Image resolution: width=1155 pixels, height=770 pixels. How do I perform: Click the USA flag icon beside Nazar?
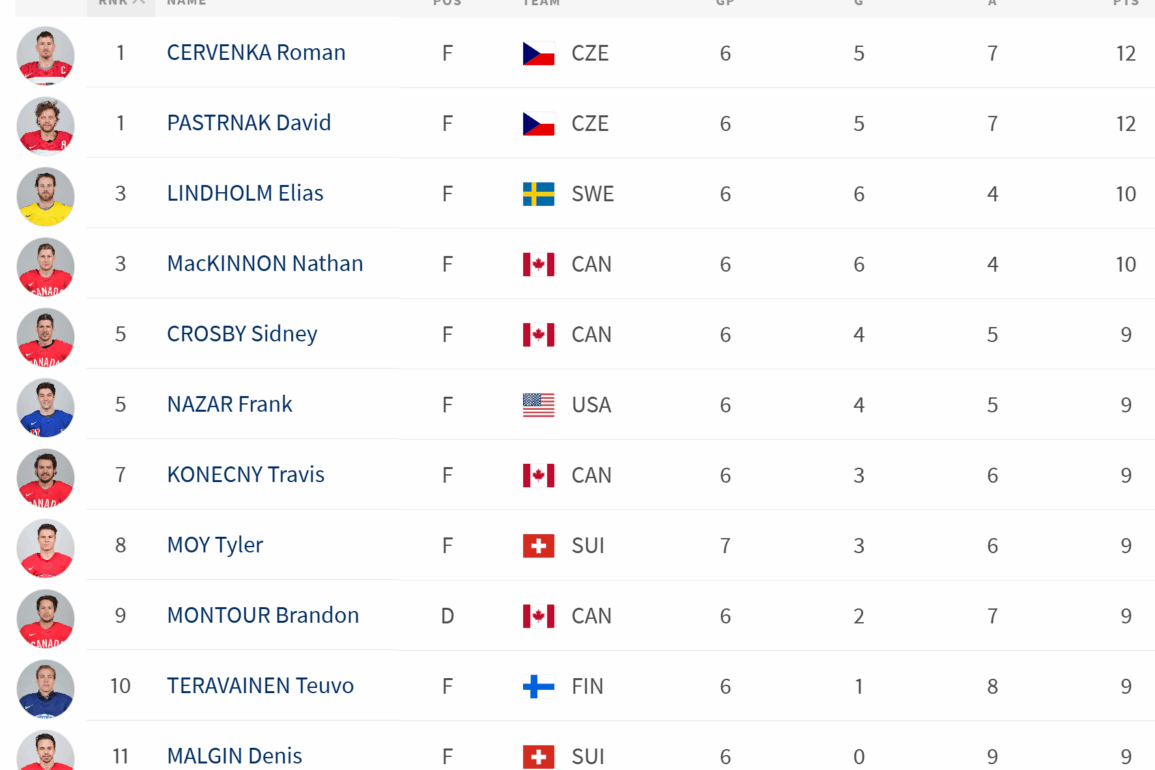tap(538, 405)
